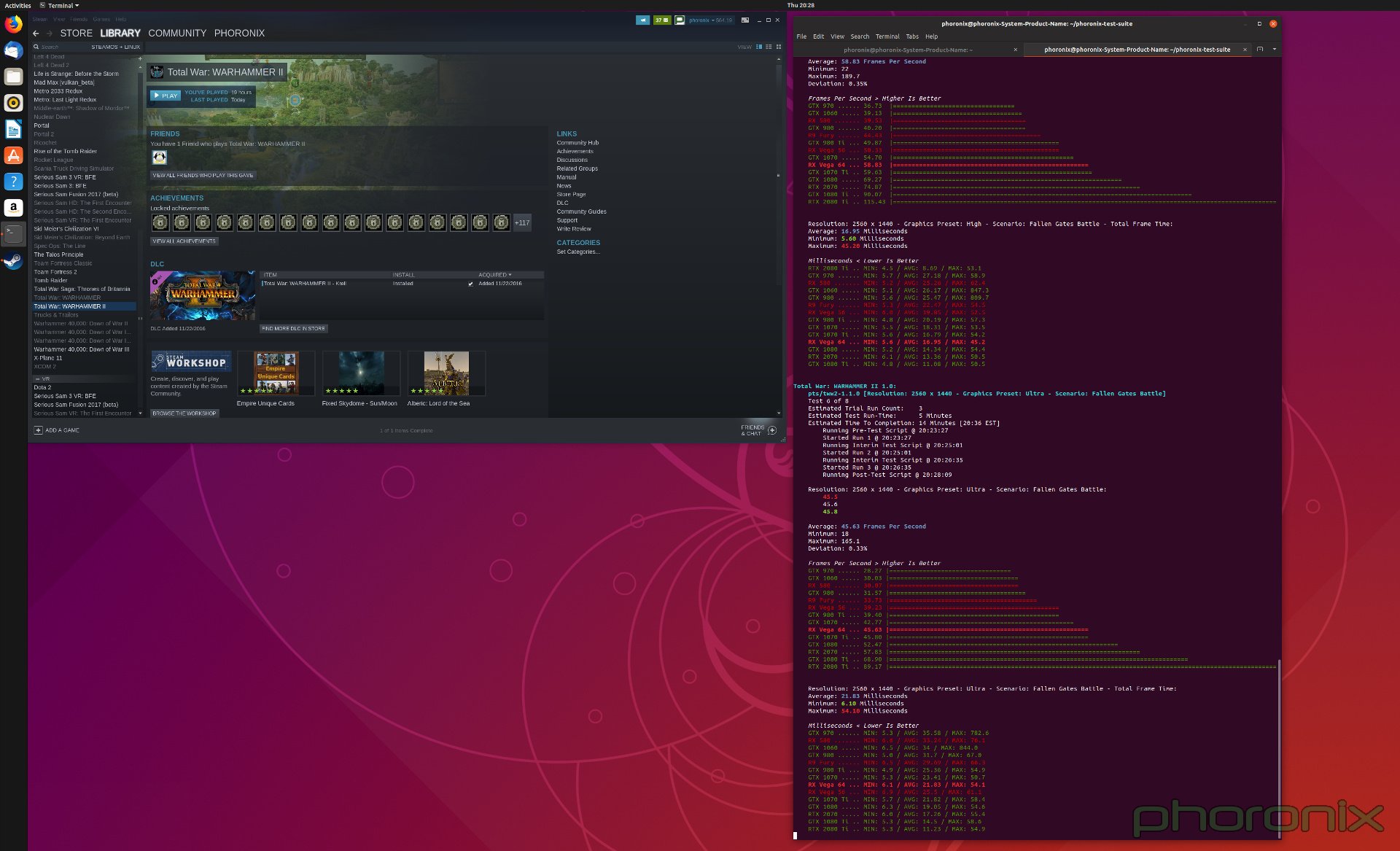Open the SteamOS + Linux library filter
The image size is (1400, 851).
point(115,47)
